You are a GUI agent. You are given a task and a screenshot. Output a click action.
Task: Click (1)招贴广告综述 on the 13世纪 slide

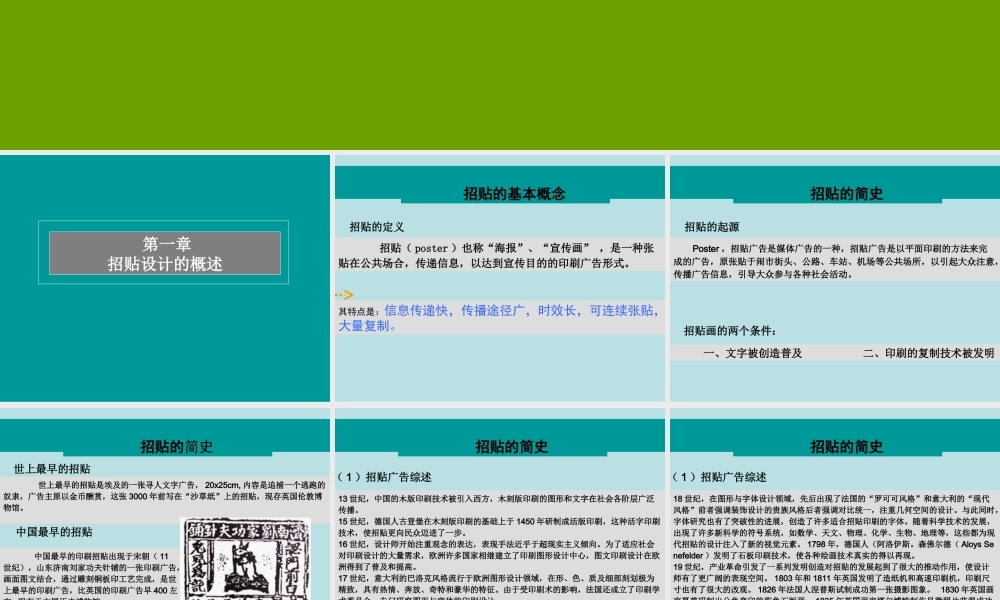[x=385, y=477]
